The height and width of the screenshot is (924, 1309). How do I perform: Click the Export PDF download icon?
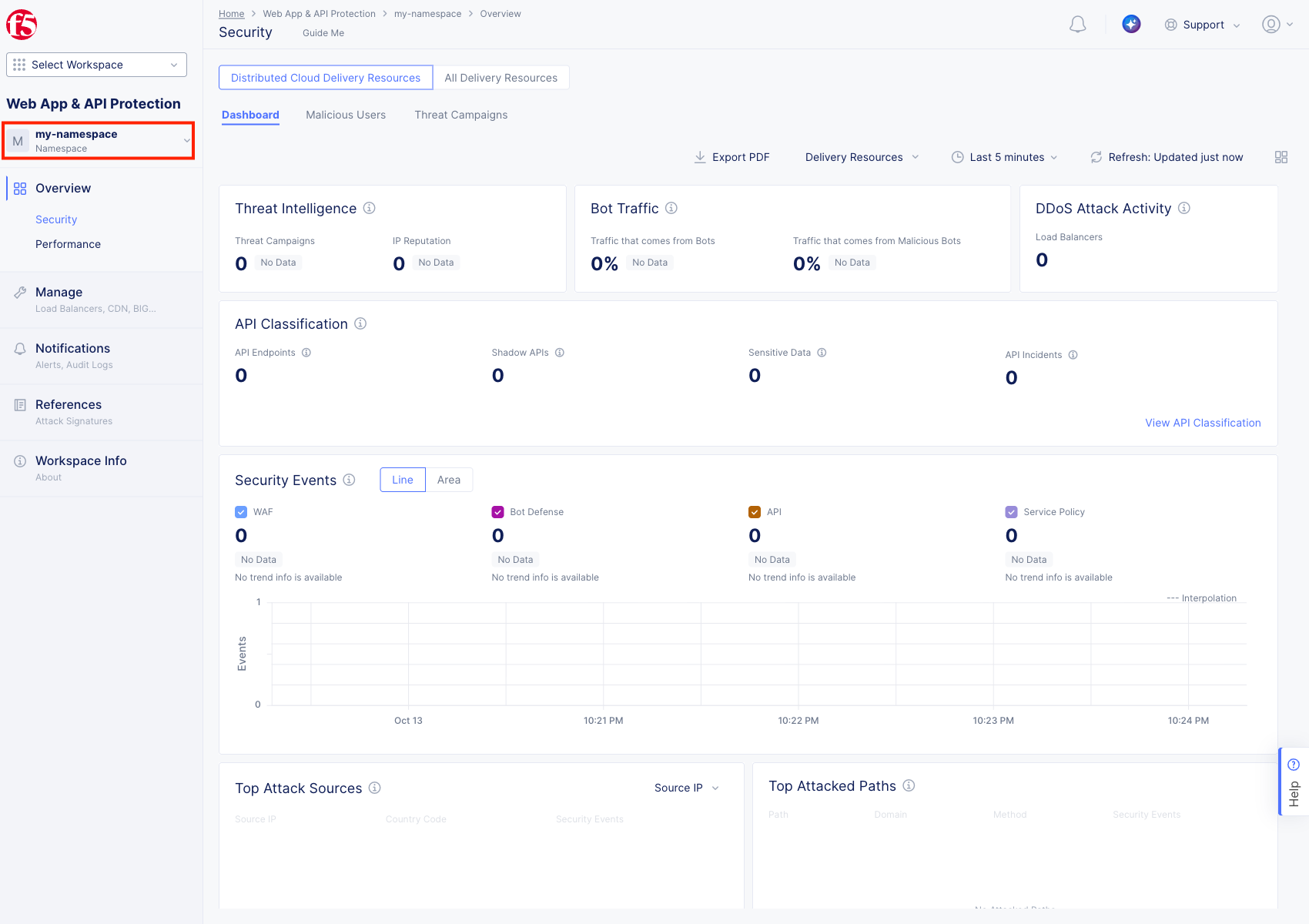[700, 157]
